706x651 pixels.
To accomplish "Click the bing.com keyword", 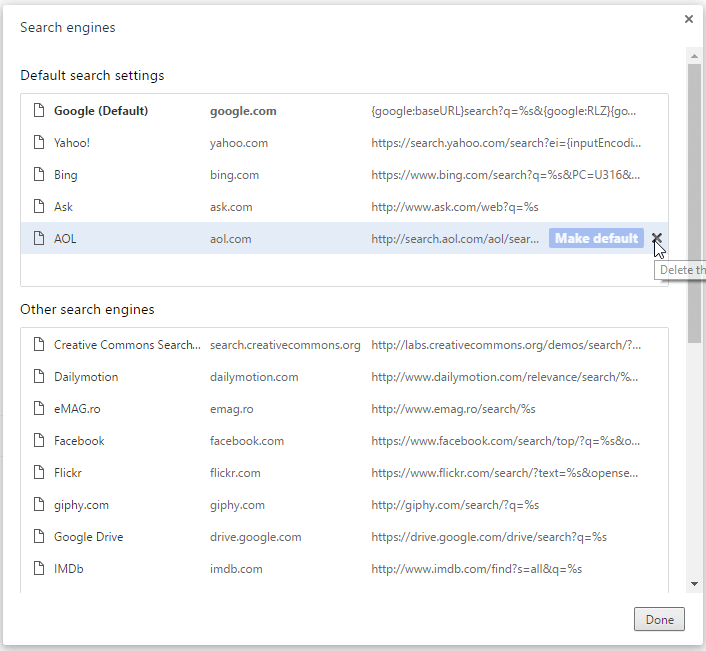I will pyautogui.click(x=234, y=175).
